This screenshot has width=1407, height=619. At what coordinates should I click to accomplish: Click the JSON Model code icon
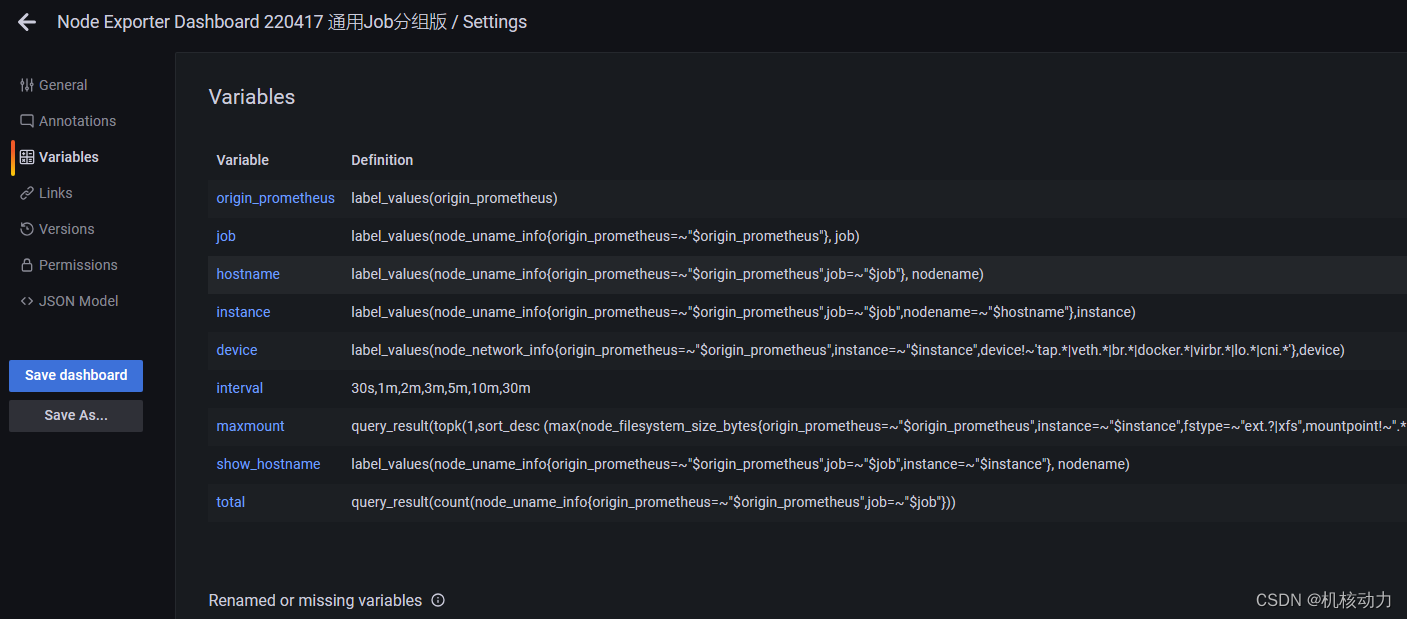coord(27,301)
